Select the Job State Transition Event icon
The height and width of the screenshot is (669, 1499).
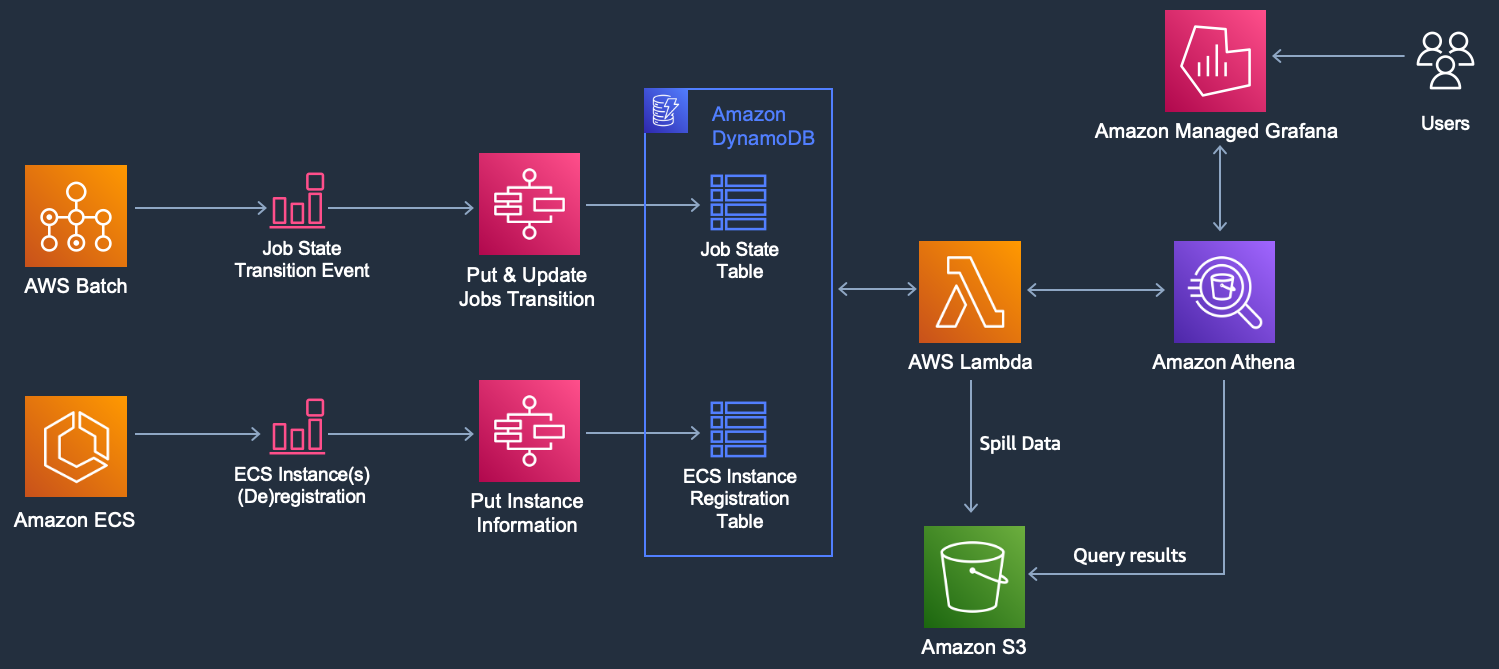[298, 199]
